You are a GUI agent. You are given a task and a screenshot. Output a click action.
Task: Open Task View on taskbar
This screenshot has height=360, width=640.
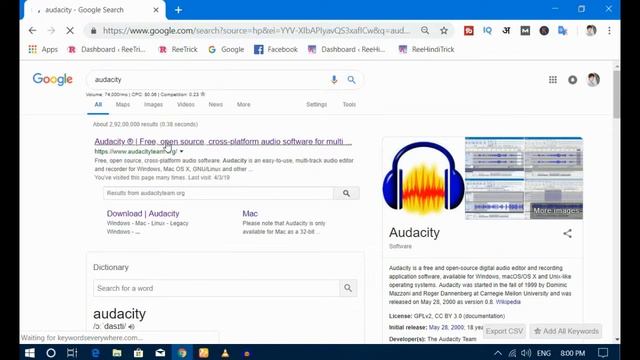tap(72, 353)
